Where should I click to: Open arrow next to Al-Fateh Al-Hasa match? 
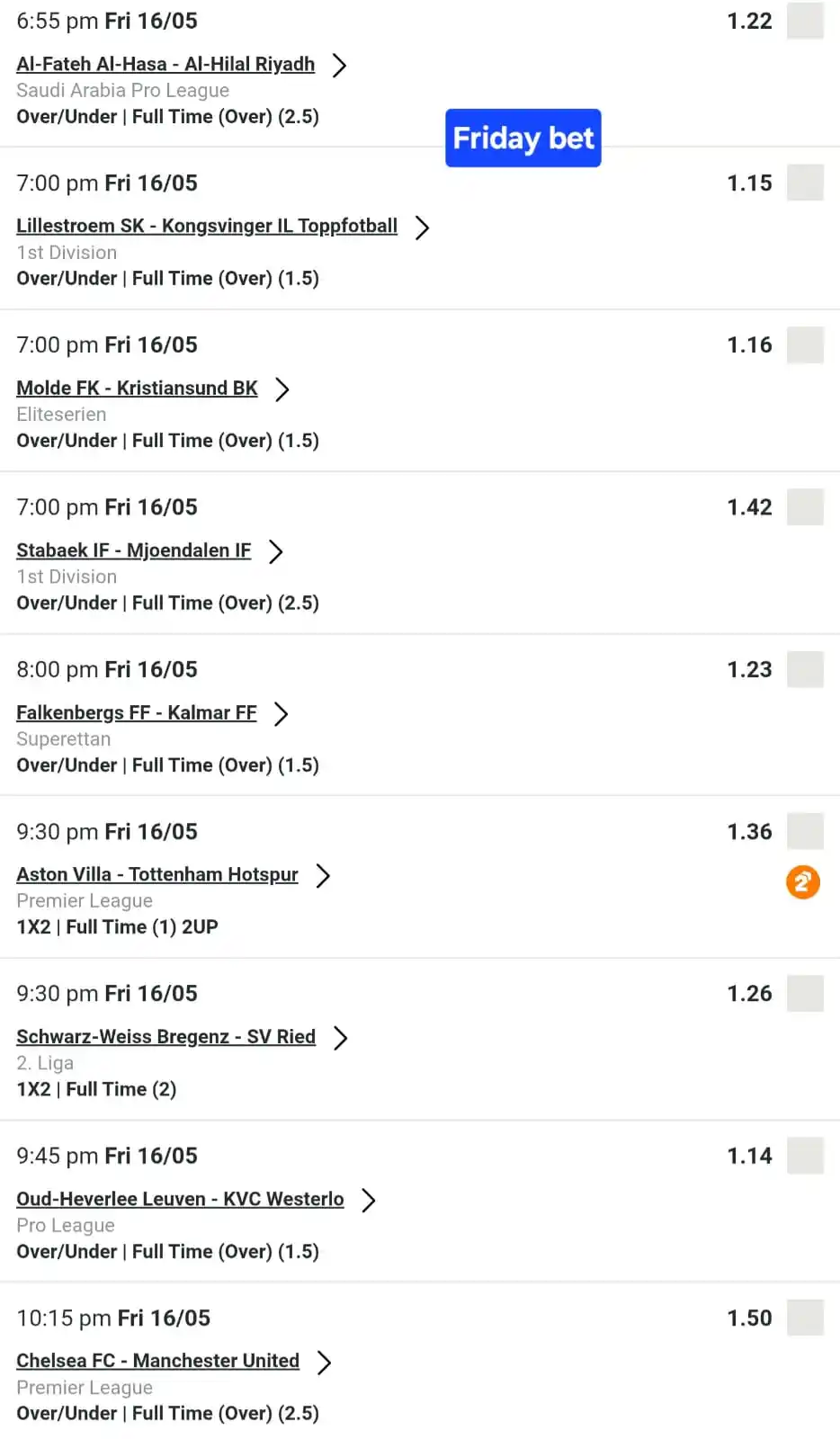pyautogui.click(x=339, y=66)
